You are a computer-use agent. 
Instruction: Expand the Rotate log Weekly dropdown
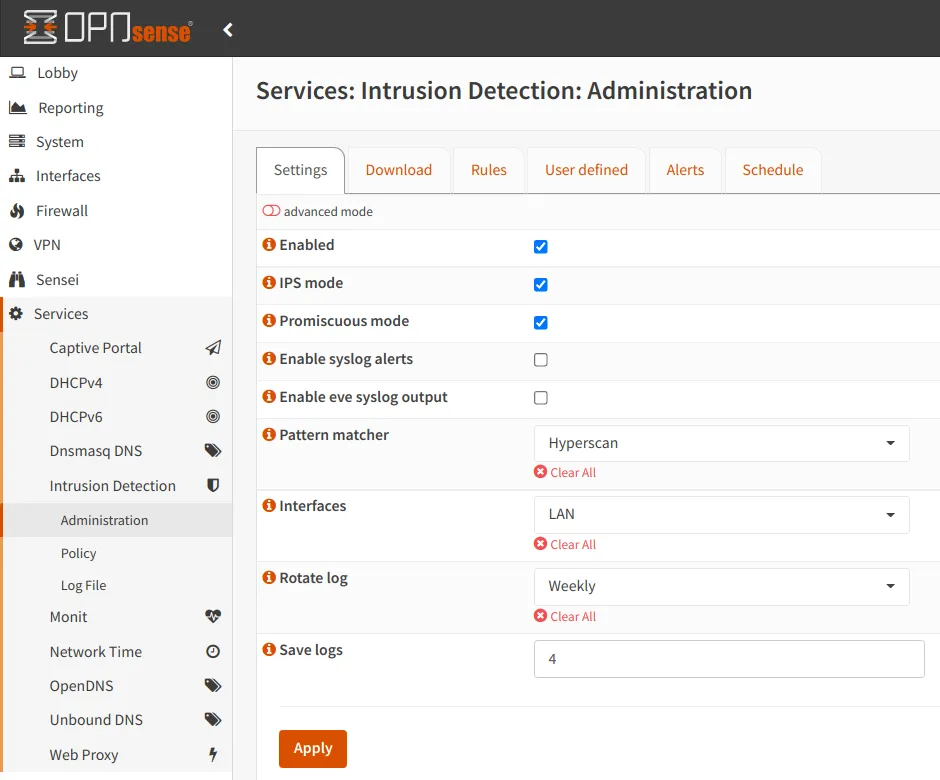(721, 587)
